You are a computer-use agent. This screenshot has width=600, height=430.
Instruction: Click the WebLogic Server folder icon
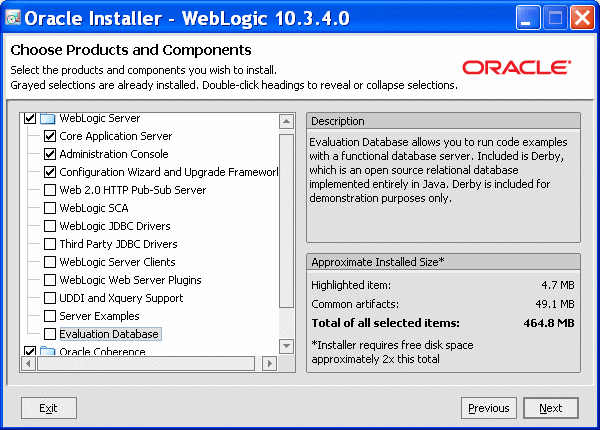click(47, 118)
